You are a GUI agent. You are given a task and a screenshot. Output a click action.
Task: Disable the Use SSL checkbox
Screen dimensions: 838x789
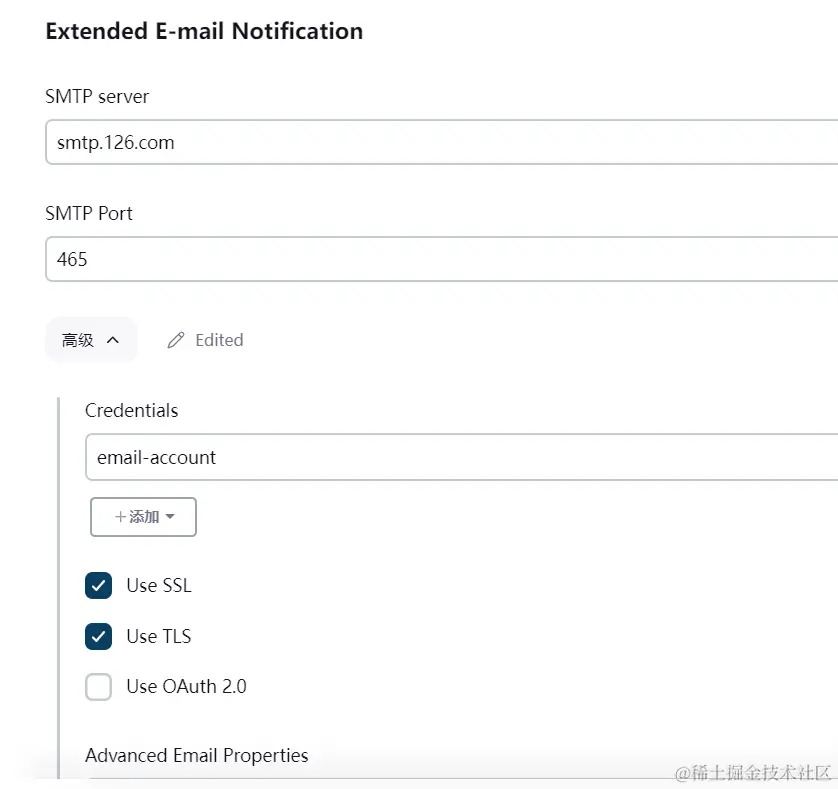pos(98,586)
